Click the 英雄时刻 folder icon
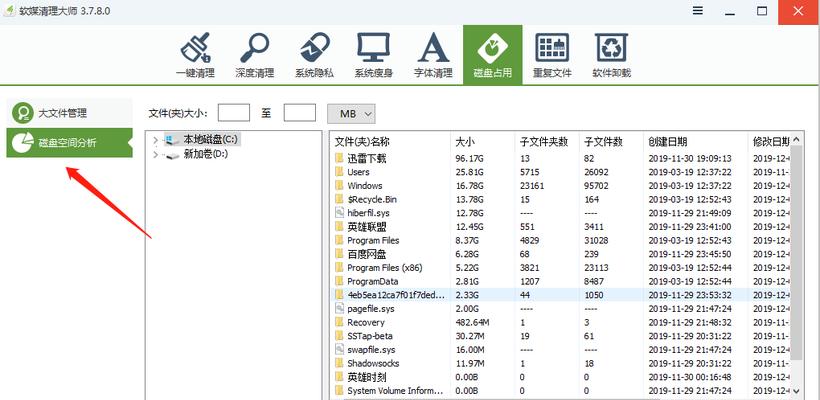 pos(339,377)
